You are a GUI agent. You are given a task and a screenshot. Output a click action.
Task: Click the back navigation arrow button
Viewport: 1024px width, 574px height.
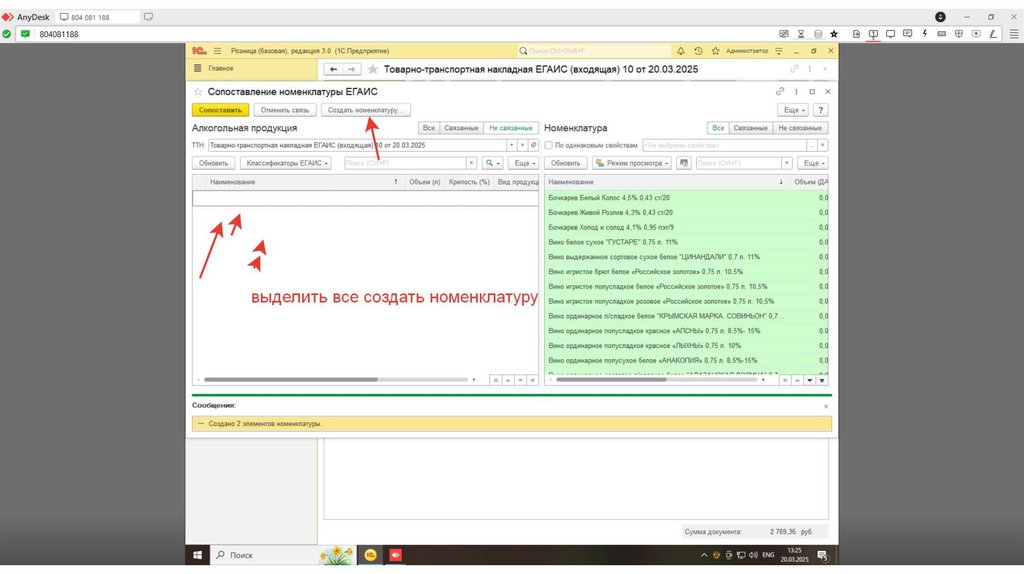pos(335,69)
